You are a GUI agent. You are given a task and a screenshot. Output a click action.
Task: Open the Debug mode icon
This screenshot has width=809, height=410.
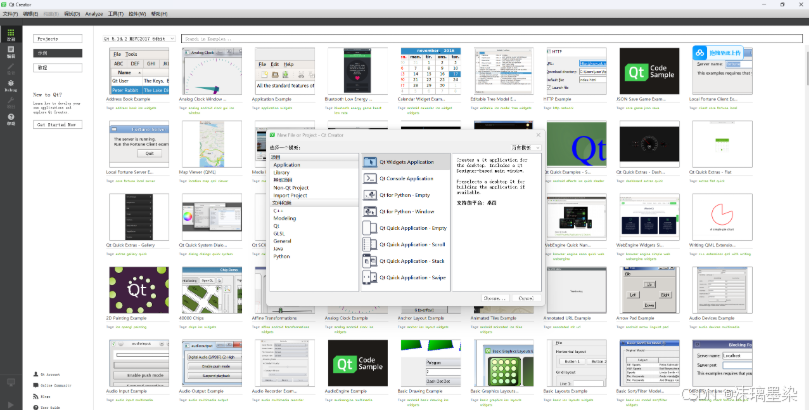coord(11,85)
